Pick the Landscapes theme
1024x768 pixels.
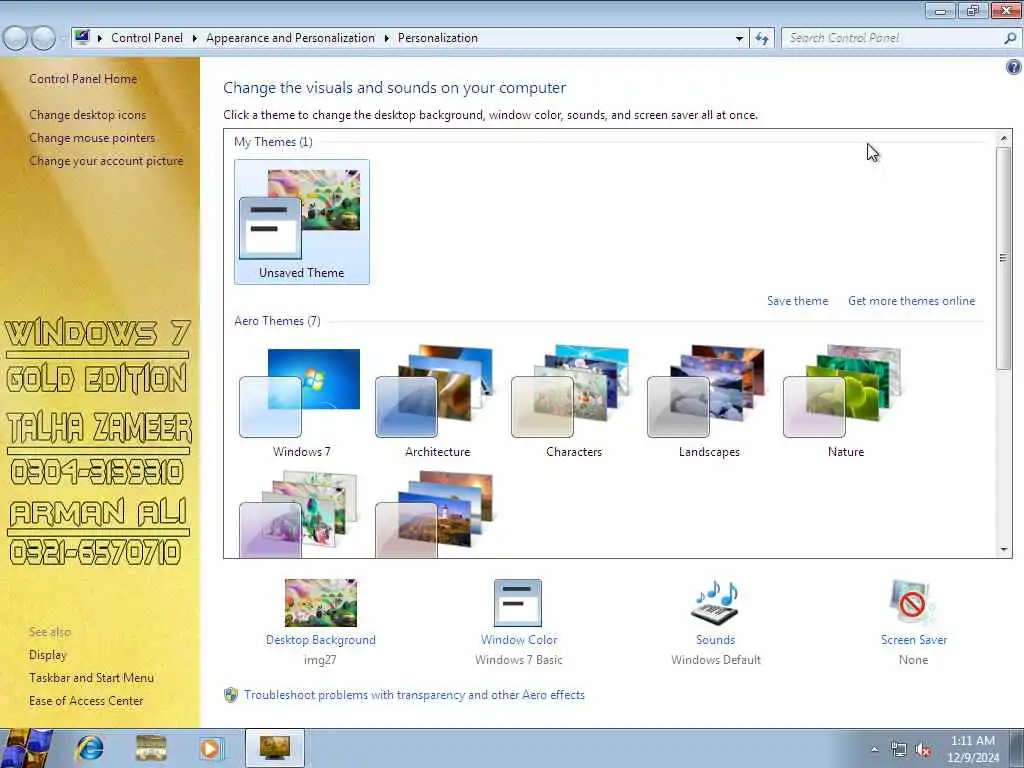[x=709, y=402]
